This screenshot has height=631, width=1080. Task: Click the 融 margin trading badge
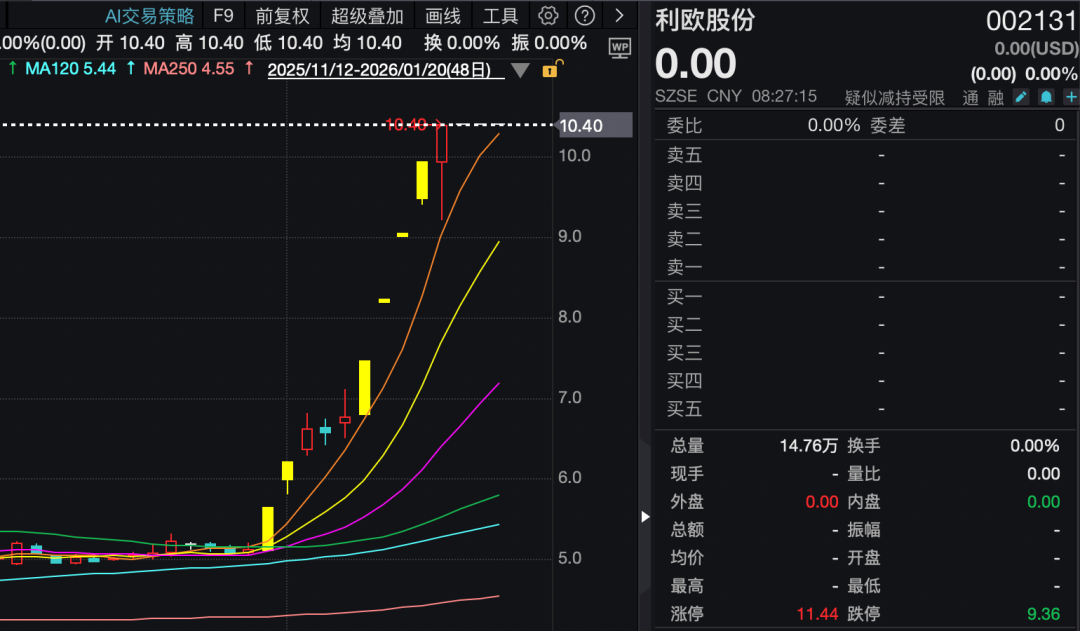coord(995,97)
